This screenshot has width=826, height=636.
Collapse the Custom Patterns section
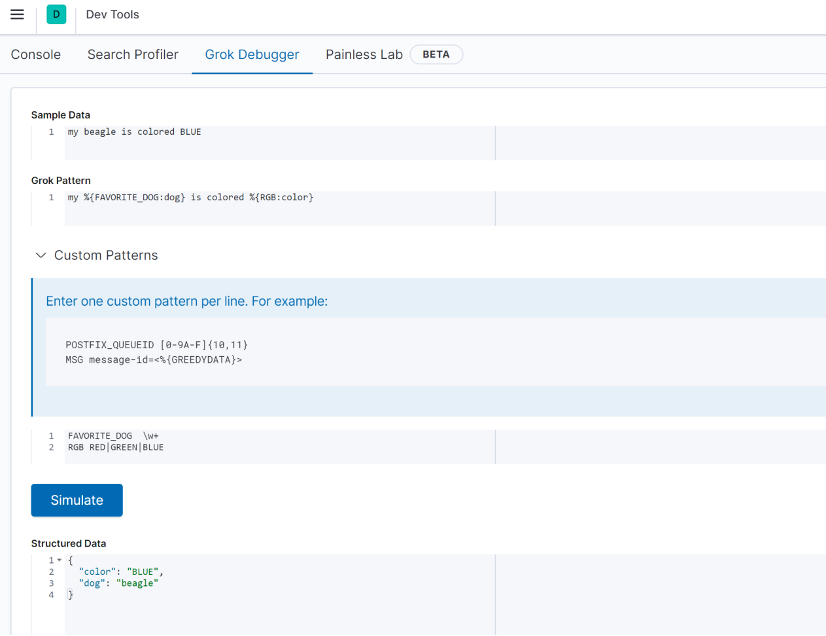click(41, 256)
